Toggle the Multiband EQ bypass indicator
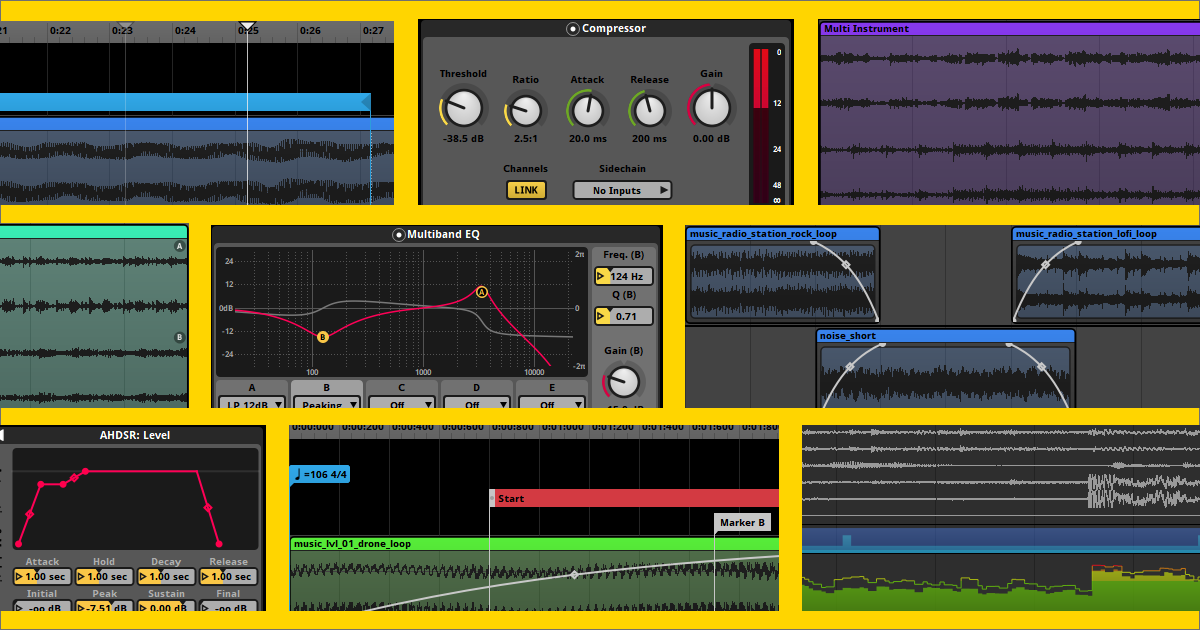 398,235
